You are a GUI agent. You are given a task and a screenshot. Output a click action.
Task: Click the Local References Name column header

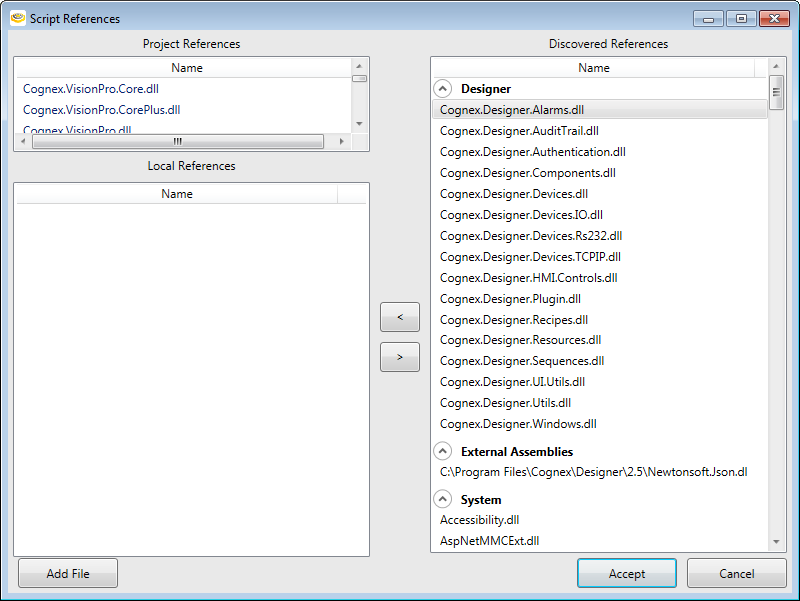177,194
